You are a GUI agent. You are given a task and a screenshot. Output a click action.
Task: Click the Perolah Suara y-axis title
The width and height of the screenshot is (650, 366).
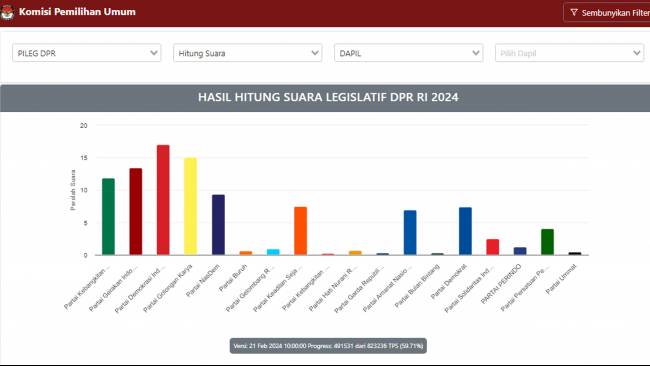click(x=73, y=190)
